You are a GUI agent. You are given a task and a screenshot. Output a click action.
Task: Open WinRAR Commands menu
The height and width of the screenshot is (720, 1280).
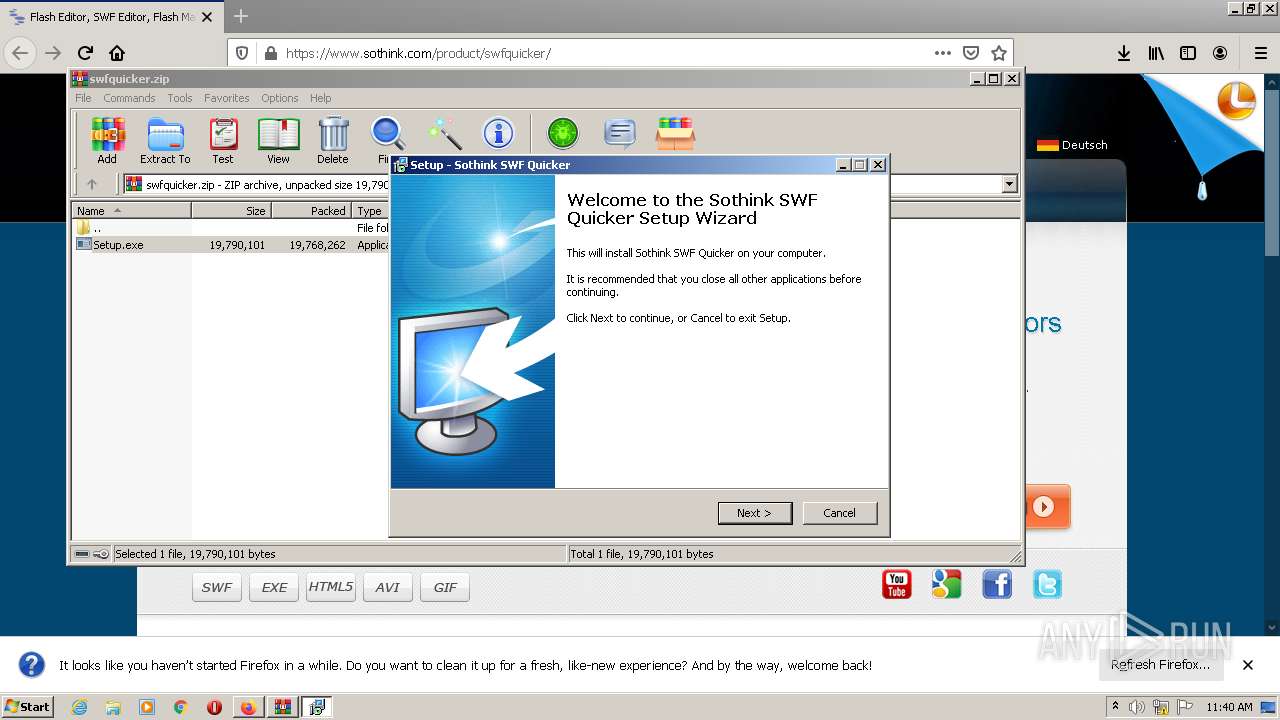(129, 98)
